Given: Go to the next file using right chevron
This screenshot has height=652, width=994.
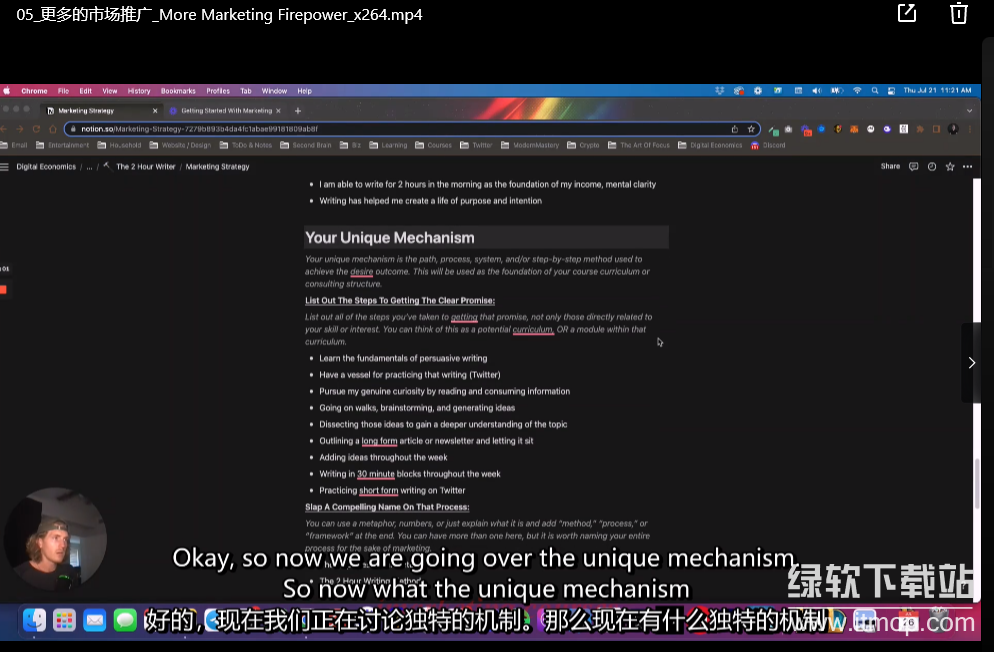Looking at the screenshot, I should pyautogui.click(x=971, y=362).
